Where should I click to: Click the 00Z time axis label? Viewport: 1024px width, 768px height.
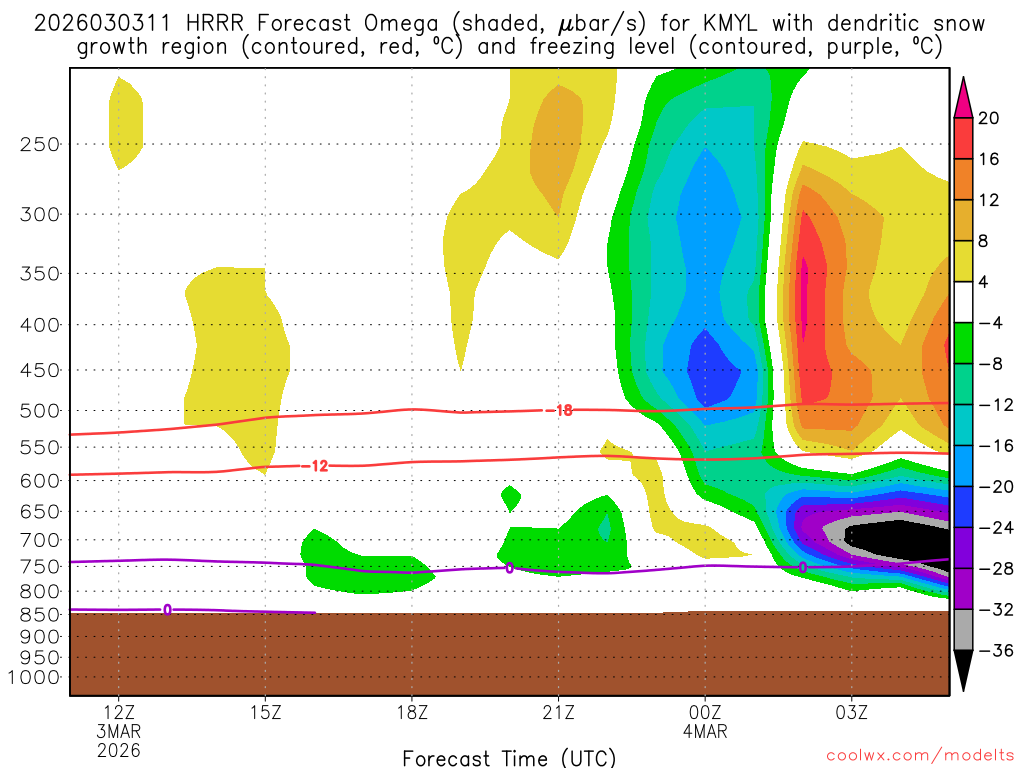tap(705, 712)
